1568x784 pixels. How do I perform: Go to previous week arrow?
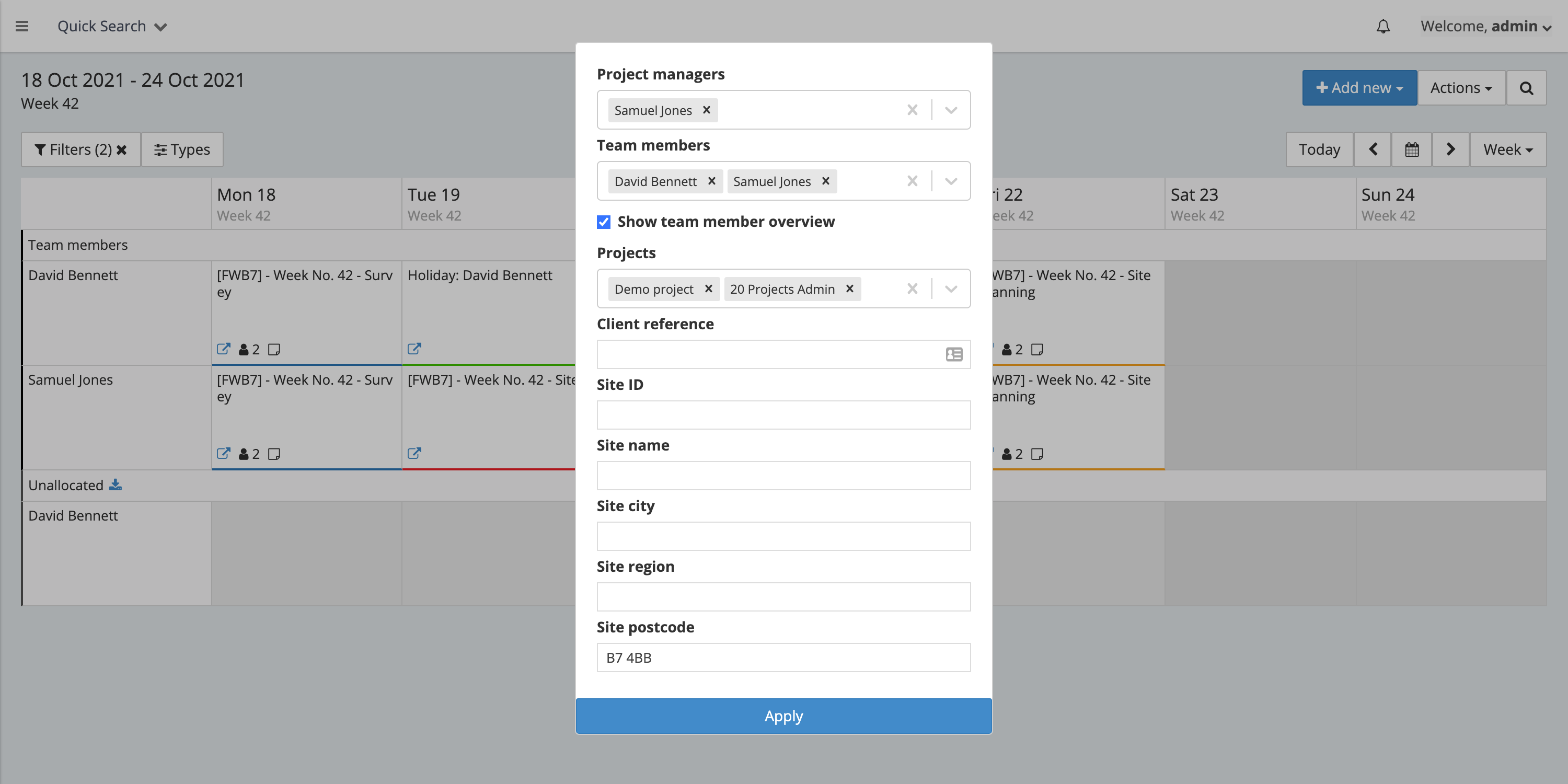(1373, 149)
